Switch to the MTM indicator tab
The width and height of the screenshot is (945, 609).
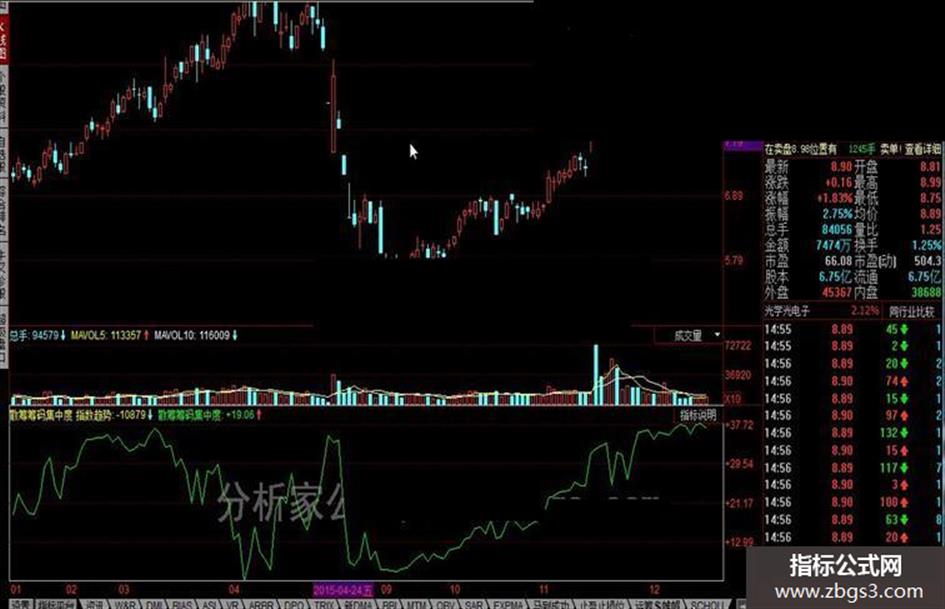(x=416, y=604)
